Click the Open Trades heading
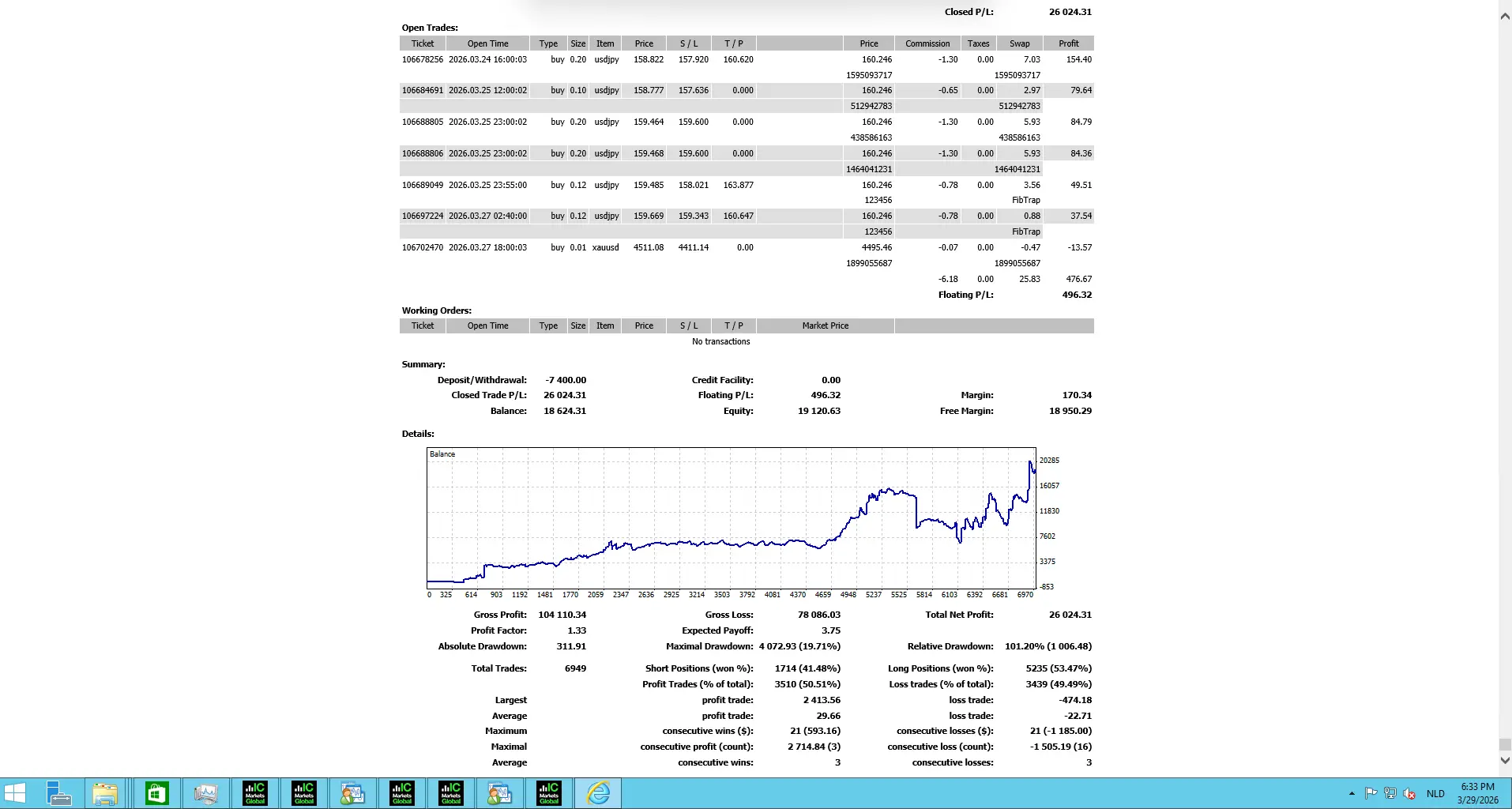The width and height of the screenshot is (1512, 809). click(x=430, y=28)
